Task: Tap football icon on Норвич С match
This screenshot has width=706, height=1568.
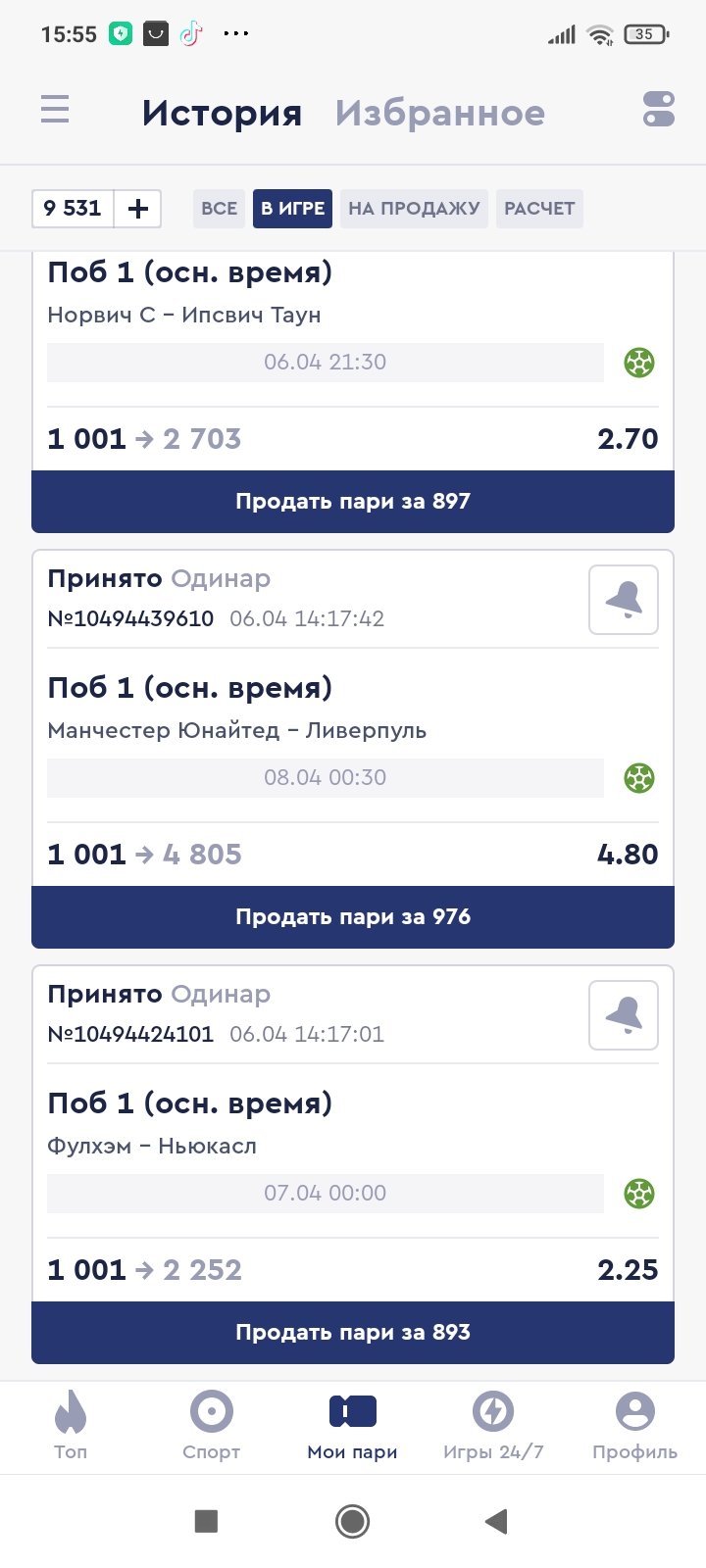Action: coord(639,363)
